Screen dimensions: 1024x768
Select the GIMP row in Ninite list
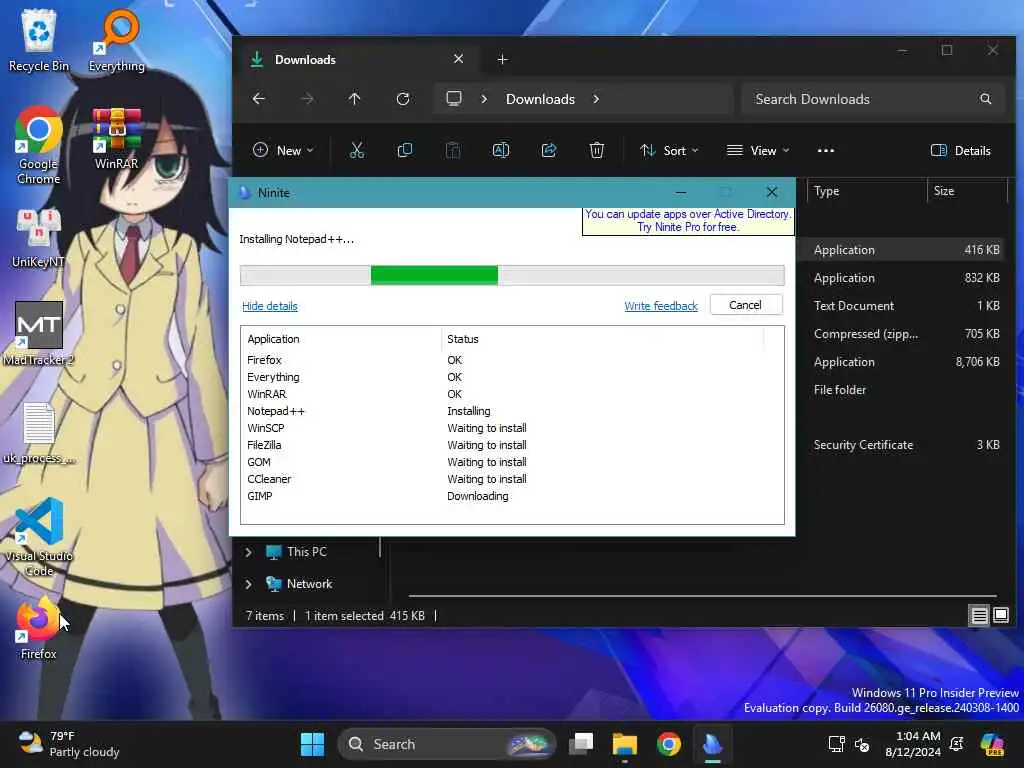tap(512, 496)
